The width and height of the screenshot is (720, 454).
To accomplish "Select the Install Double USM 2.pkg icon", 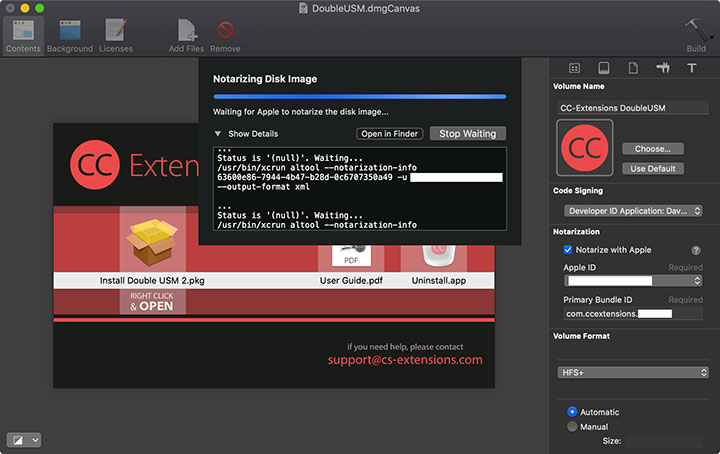I will coord(152,242).
